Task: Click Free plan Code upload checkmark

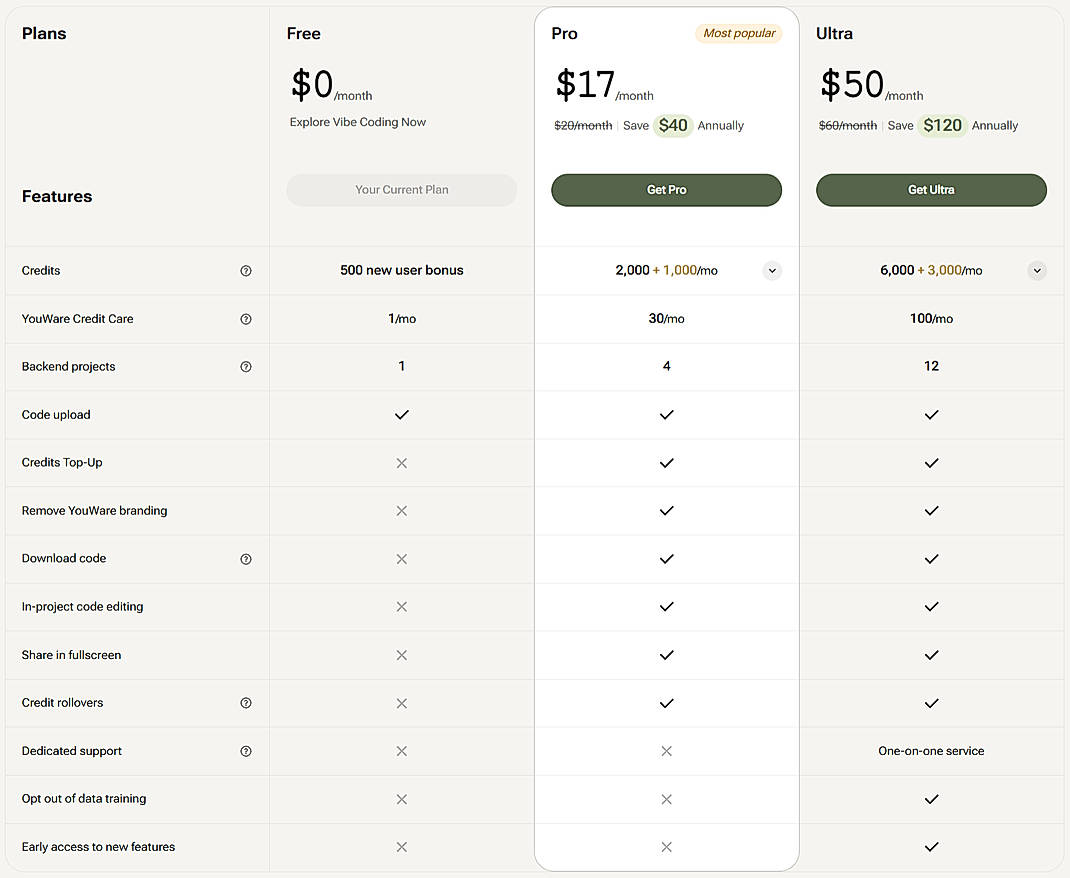Action: coord(402,415)
